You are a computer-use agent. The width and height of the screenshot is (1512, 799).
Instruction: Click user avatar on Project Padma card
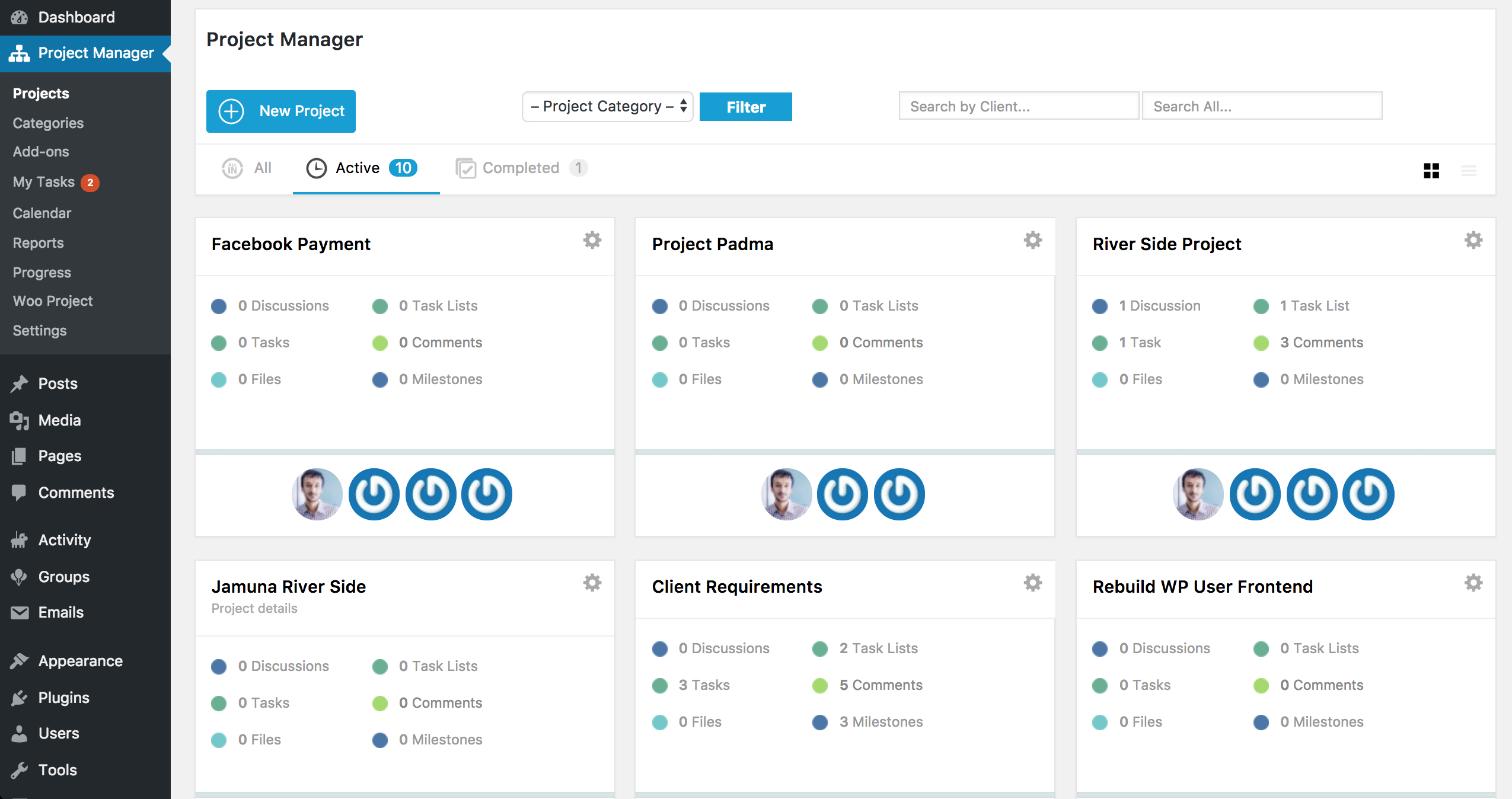coord(787,493)
